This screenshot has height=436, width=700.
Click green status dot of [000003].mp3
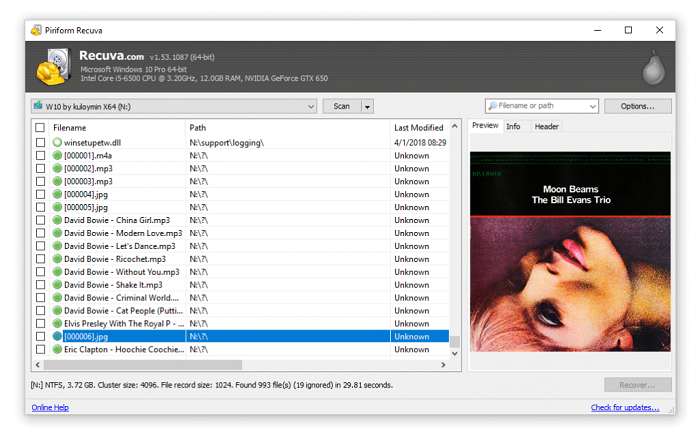pyautogui.click(x=57, y=181)
